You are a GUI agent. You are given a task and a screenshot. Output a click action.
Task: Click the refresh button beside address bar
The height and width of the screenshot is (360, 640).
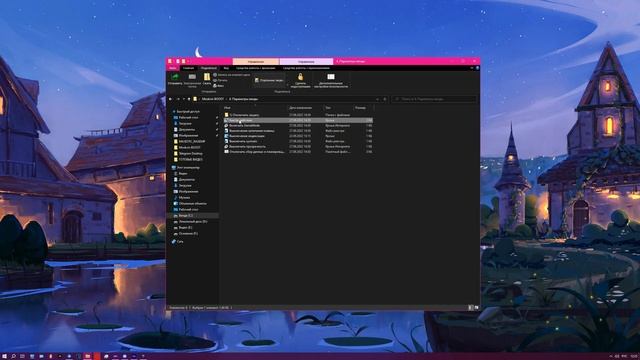point(384,99)
